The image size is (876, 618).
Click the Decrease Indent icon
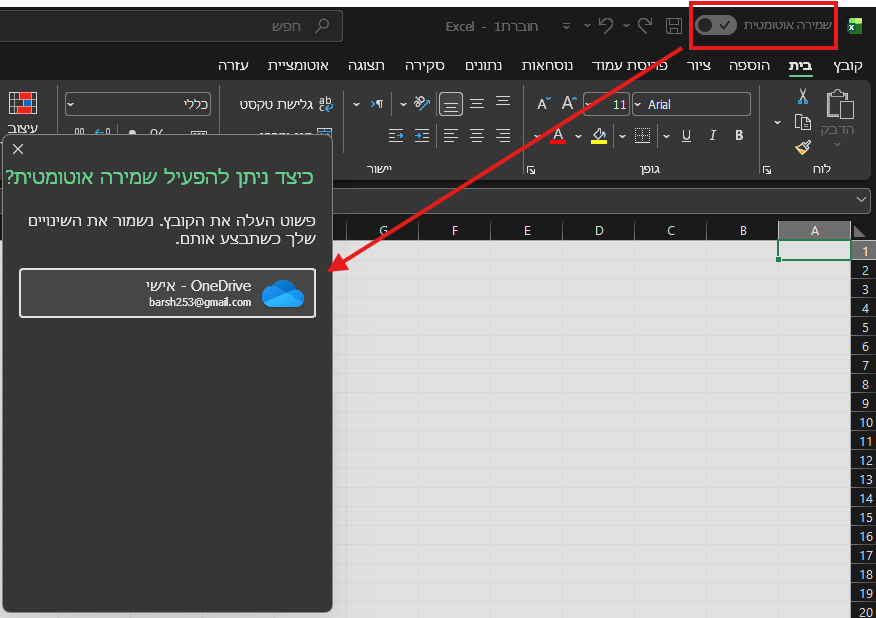pyautogui.click(x=396, y=135)
